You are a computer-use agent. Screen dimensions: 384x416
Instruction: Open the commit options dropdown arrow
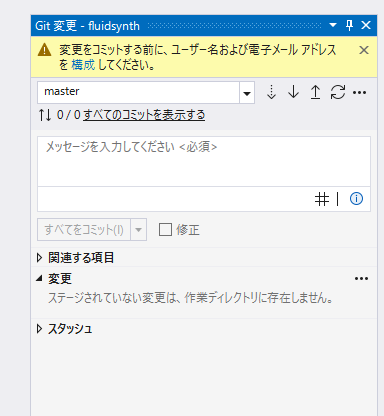(x=138, y=230)
